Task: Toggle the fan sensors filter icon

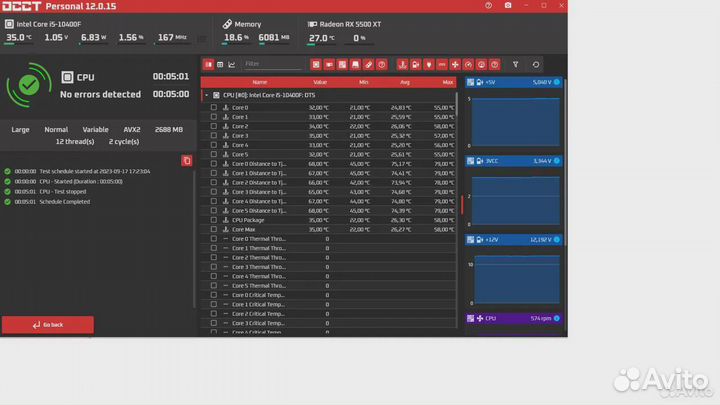Action: pyautogui.click(x=454, y=64)
